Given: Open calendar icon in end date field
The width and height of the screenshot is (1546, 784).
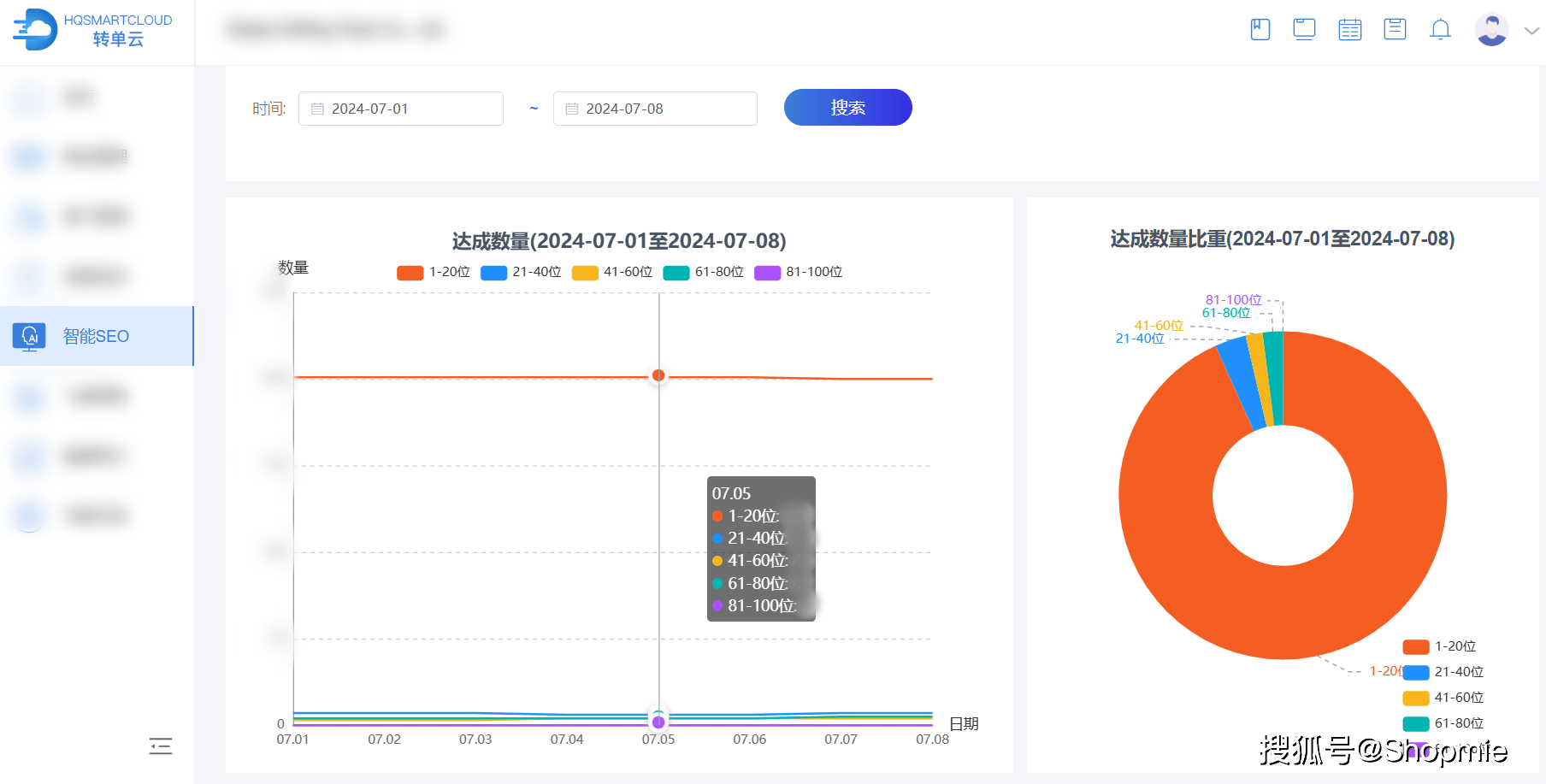Looking at the screenshot, I should pyautogui.click(x=572, y=109).
